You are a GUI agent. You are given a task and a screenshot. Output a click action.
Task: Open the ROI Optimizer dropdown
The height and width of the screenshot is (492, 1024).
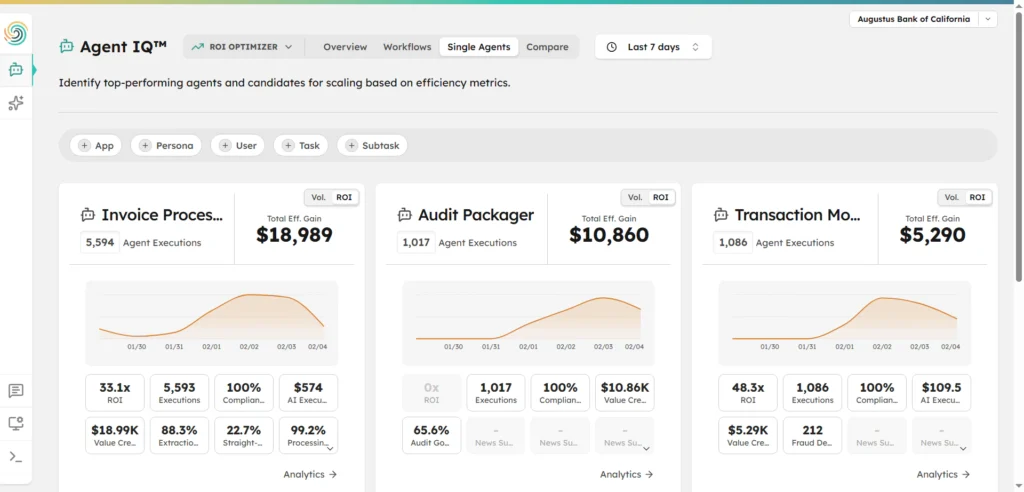[242, 47]
